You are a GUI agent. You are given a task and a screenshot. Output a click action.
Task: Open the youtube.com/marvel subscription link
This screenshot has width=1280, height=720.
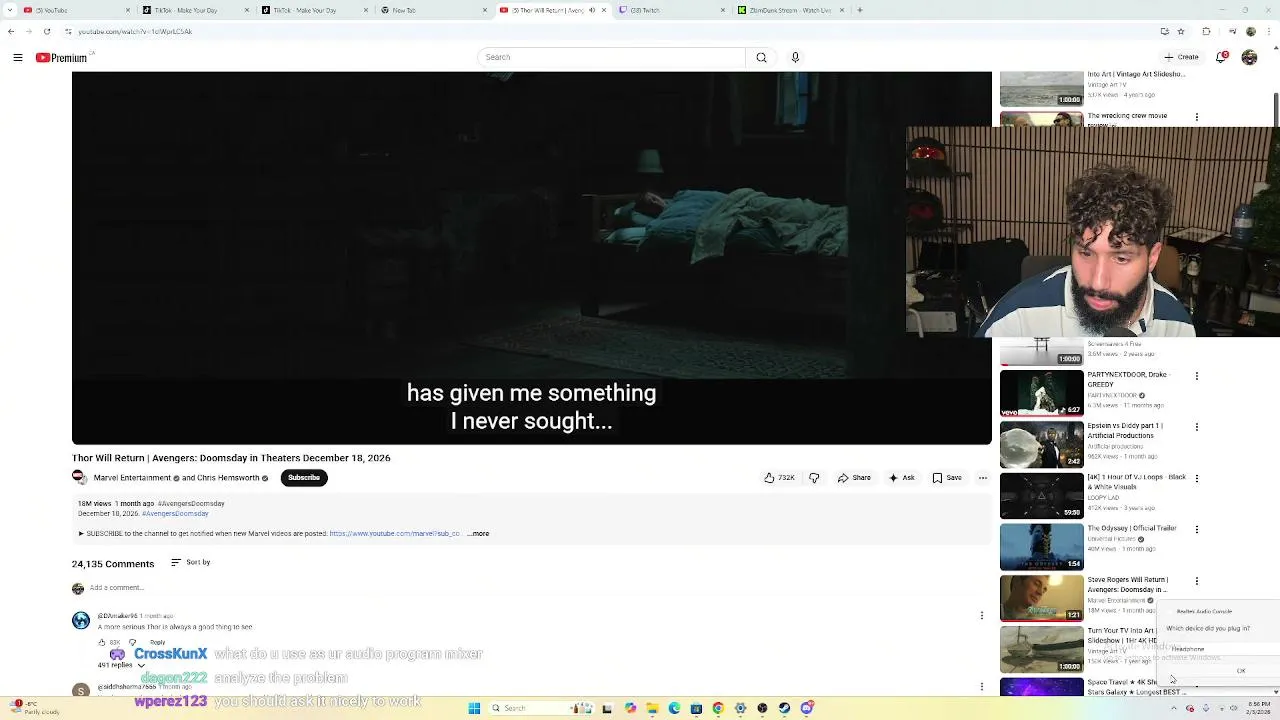pyautogui.click(x=394, y=534)
